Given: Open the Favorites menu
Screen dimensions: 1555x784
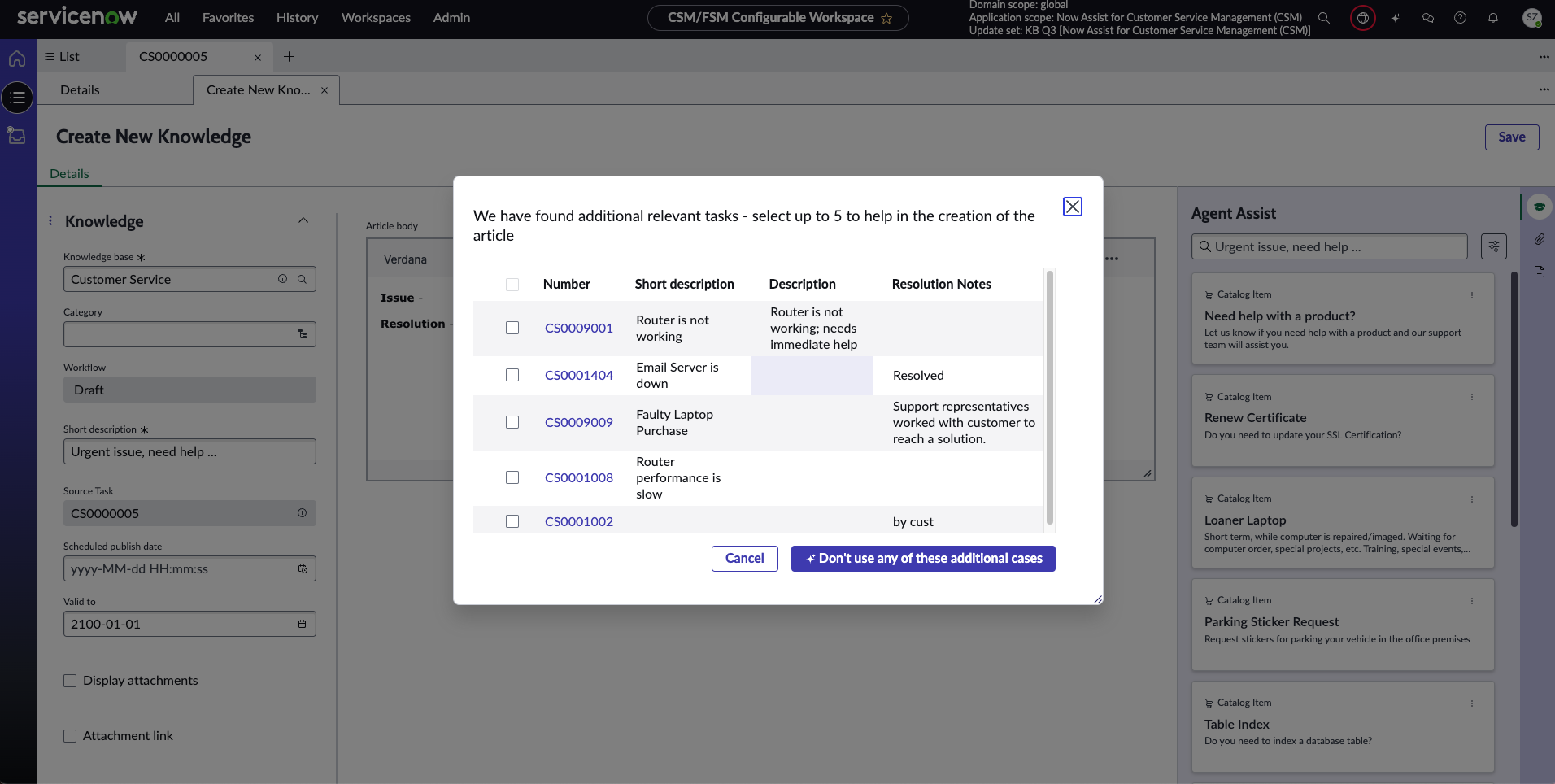Looking at the screenshot, I should click(x=228, y=17).
